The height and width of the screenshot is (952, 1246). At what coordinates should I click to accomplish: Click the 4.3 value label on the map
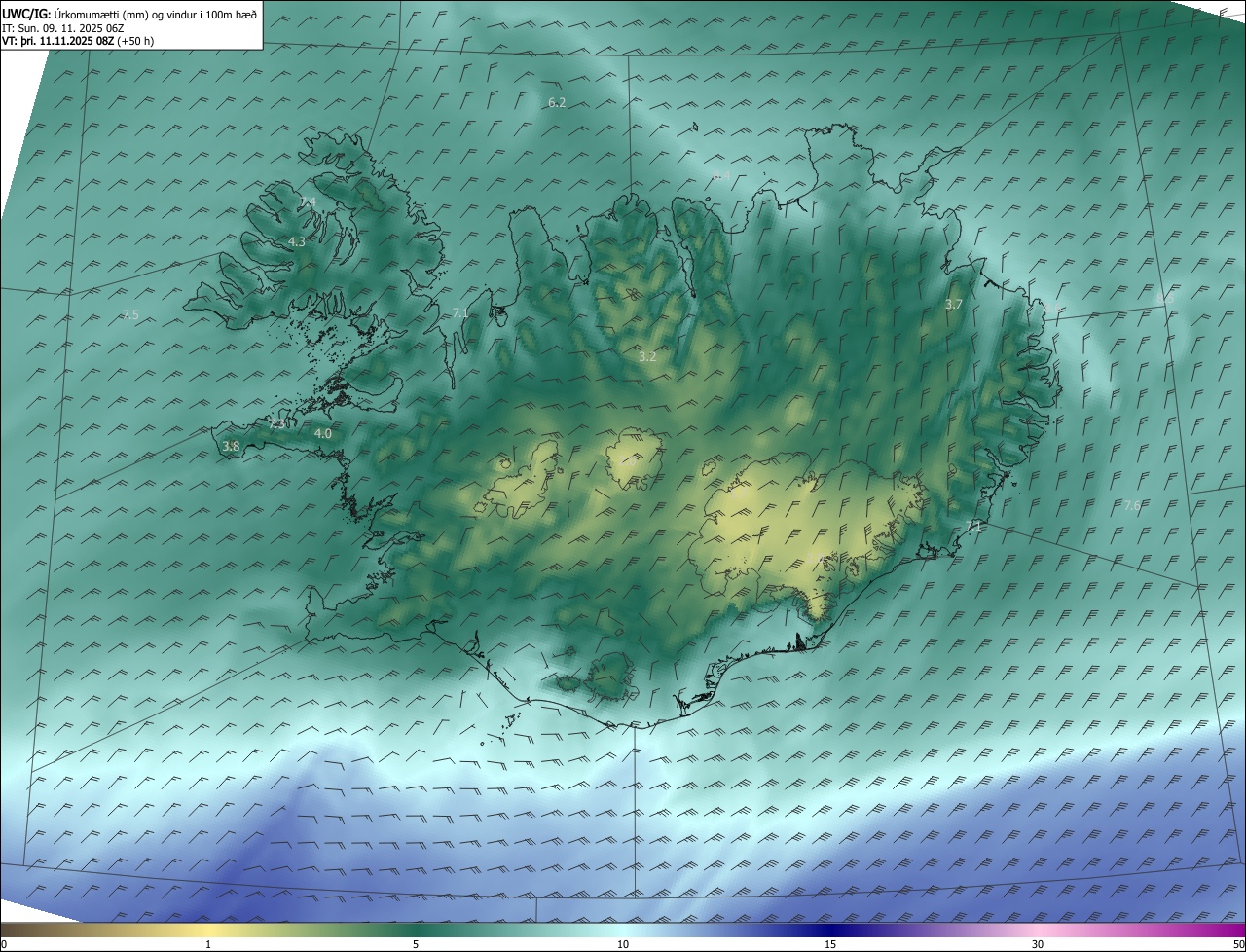click(x=297, y=241)
